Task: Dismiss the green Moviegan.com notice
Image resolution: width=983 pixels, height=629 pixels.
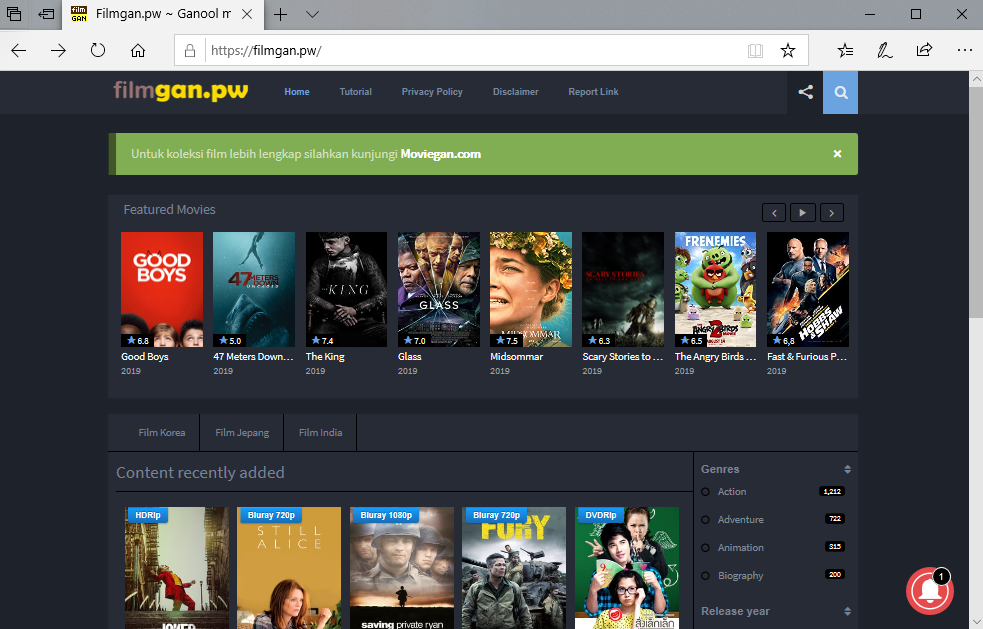Action: coord(837,154)
